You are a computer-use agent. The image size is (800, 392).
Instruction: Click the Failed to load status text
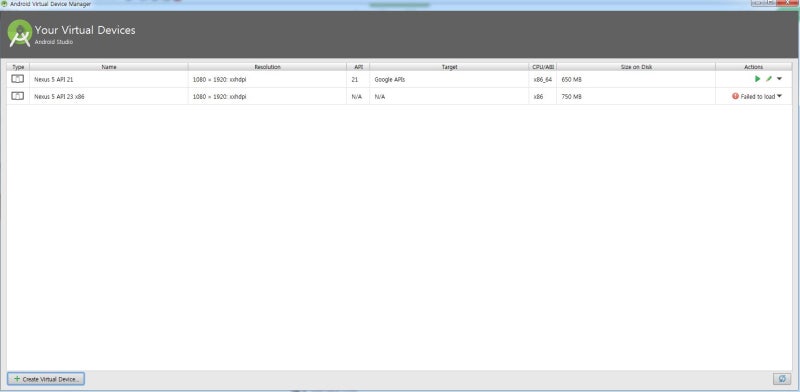point(758,96)
